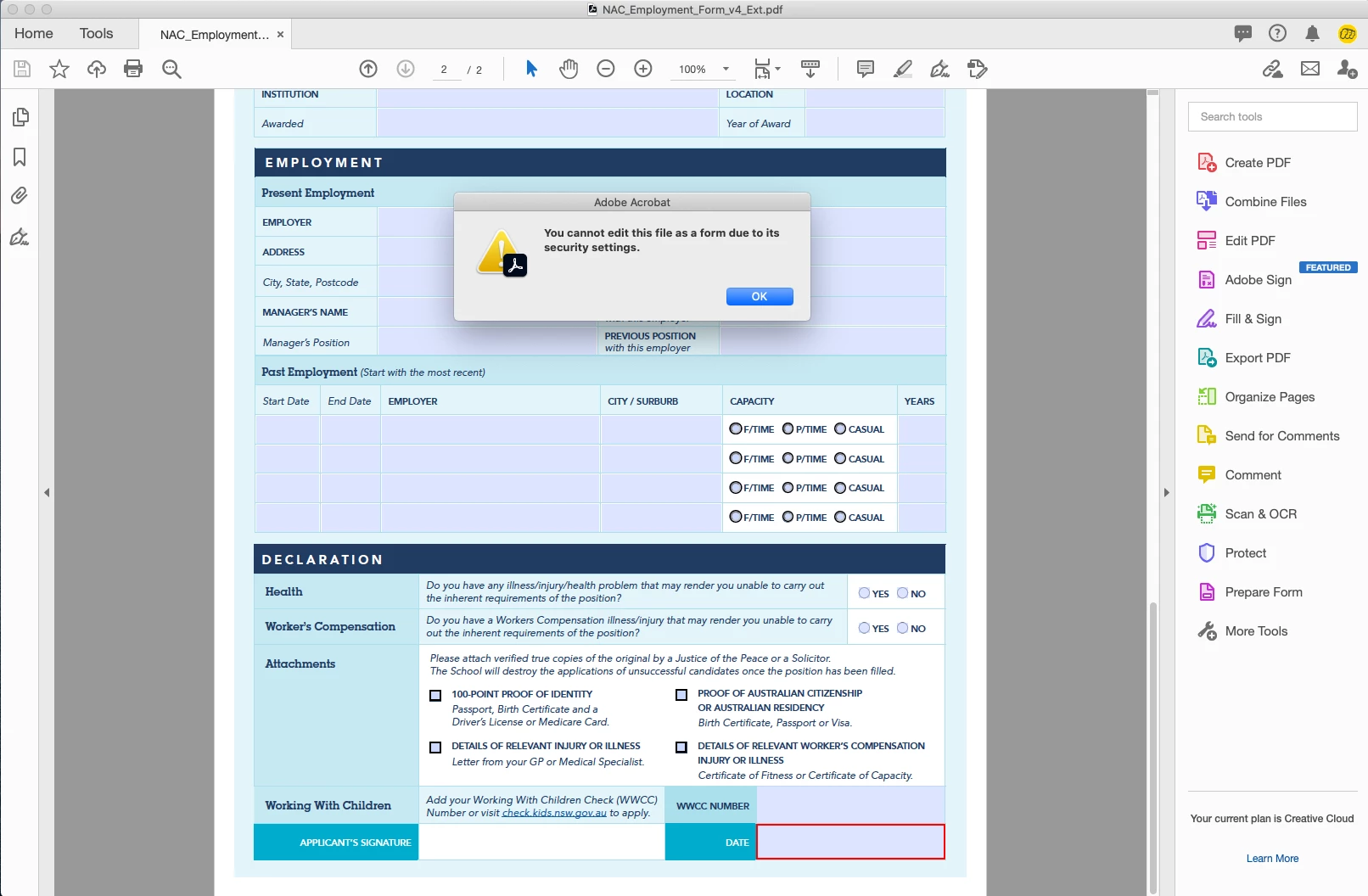
Task: Click the scrolling mode keyboard icon
Action: pyautogui.click(x=810, y=69)
